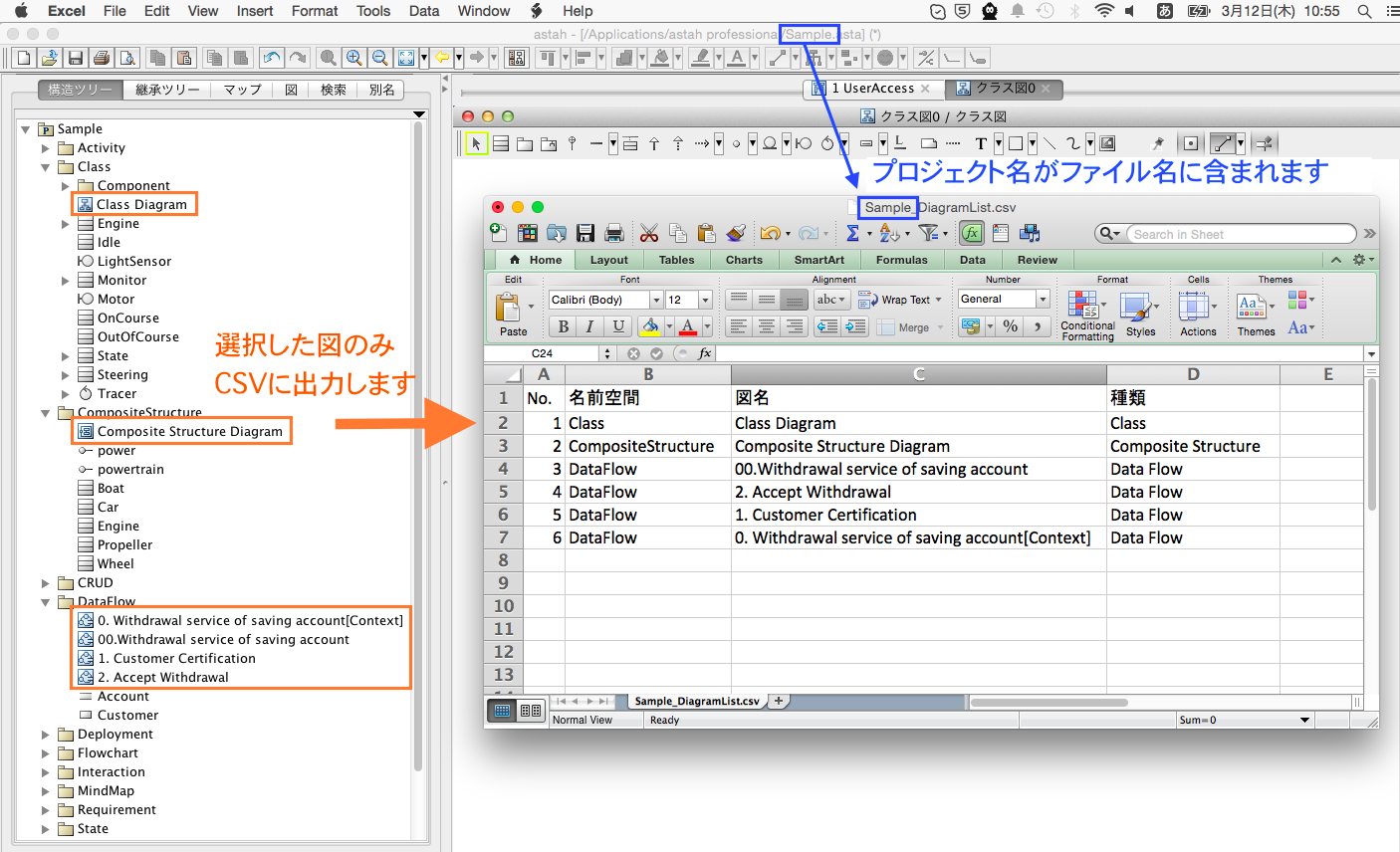This screenshot has width=1400, height=852.
Task: Click the Save icon in Excel toolbar
Action: tap(585, 233)
